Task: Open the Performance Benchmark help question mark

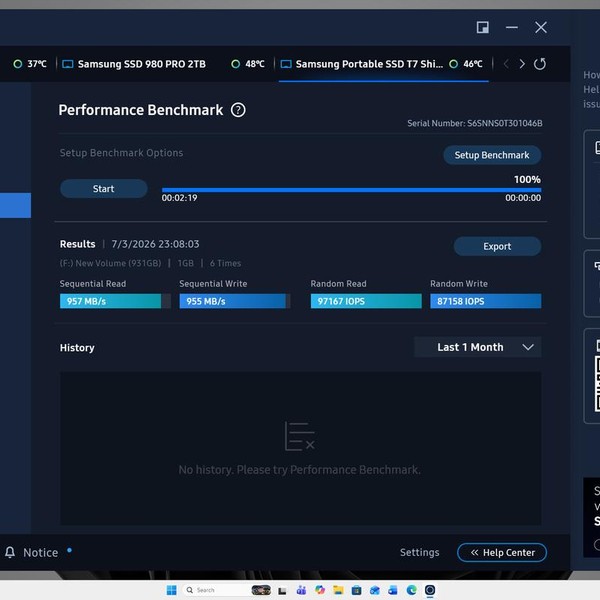Action: [238, 110]
